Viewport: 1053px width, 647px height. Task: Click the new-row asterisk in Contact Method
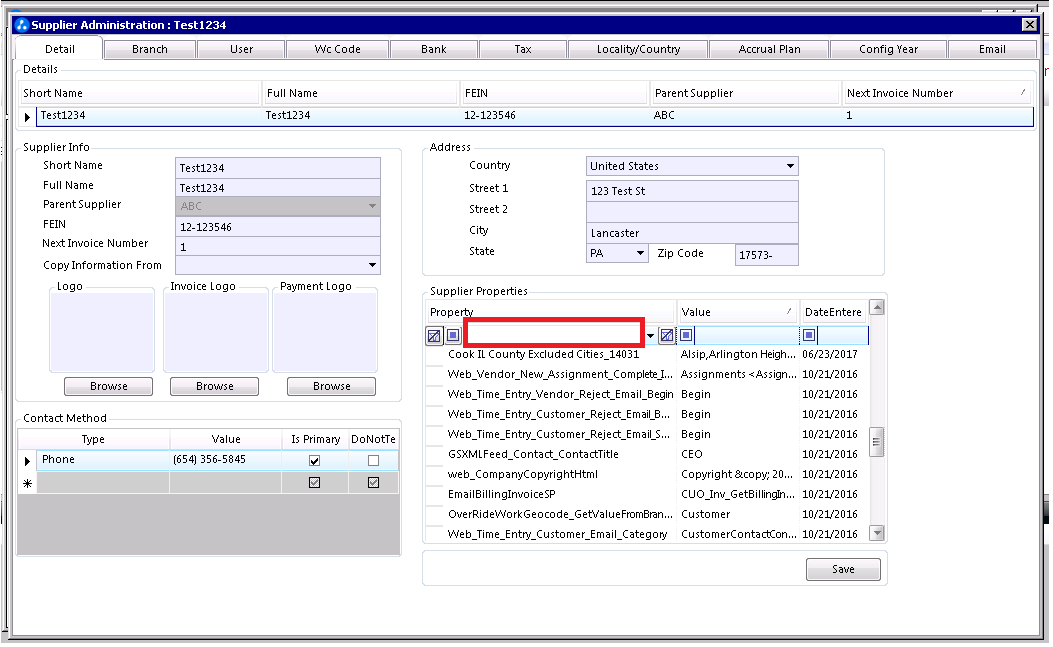click(28, 484)
